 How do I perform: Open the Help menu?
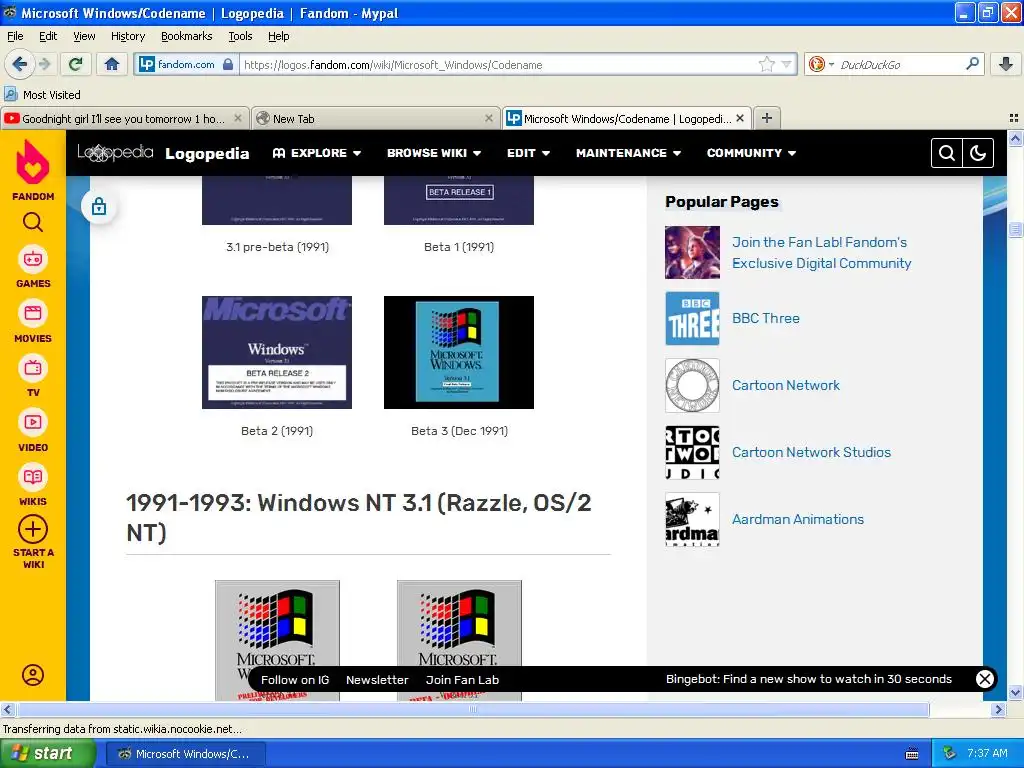pos(279,36)
